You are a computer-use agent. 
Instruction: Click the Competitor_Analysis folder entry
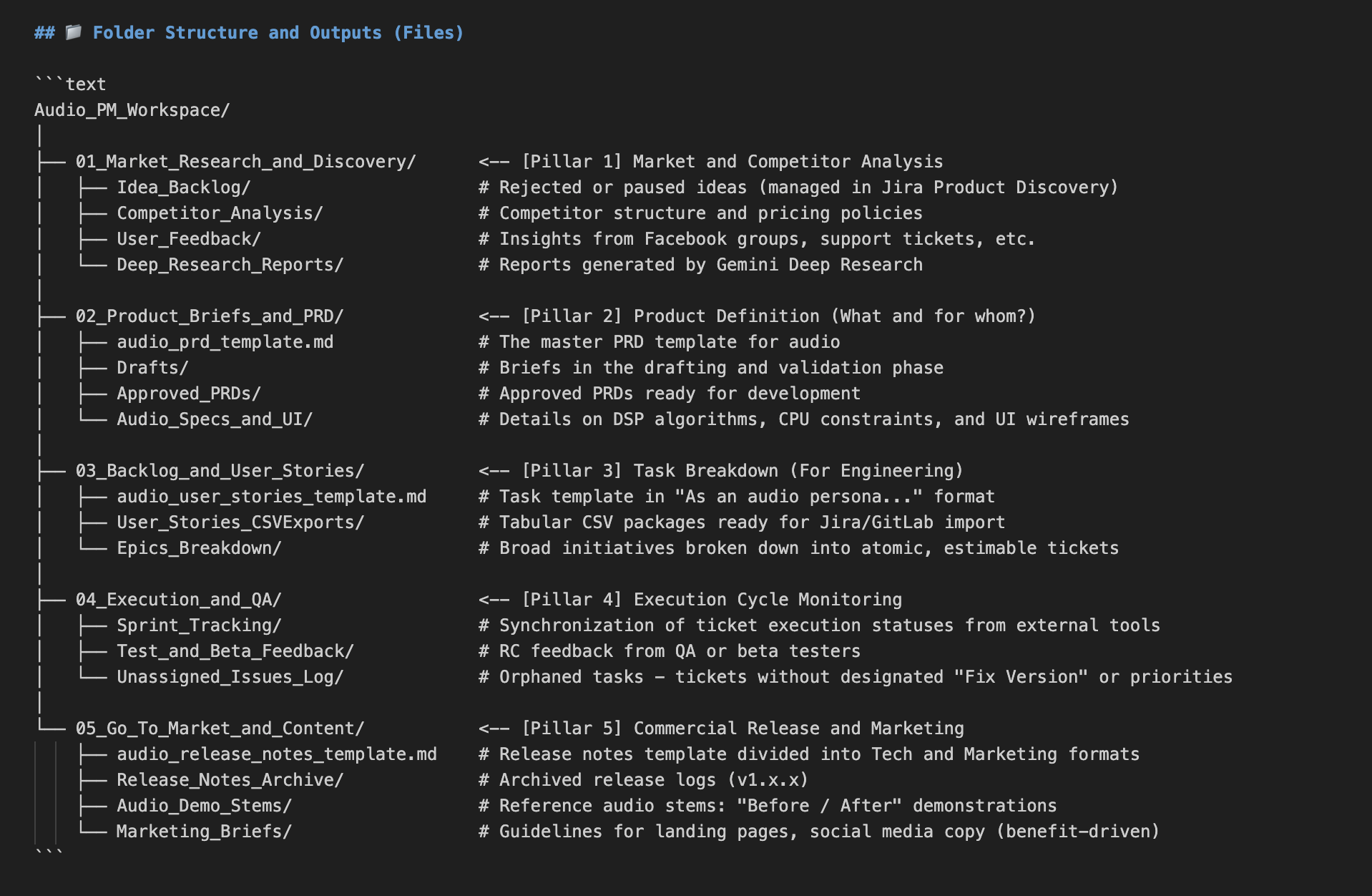[x=220, y=213]
